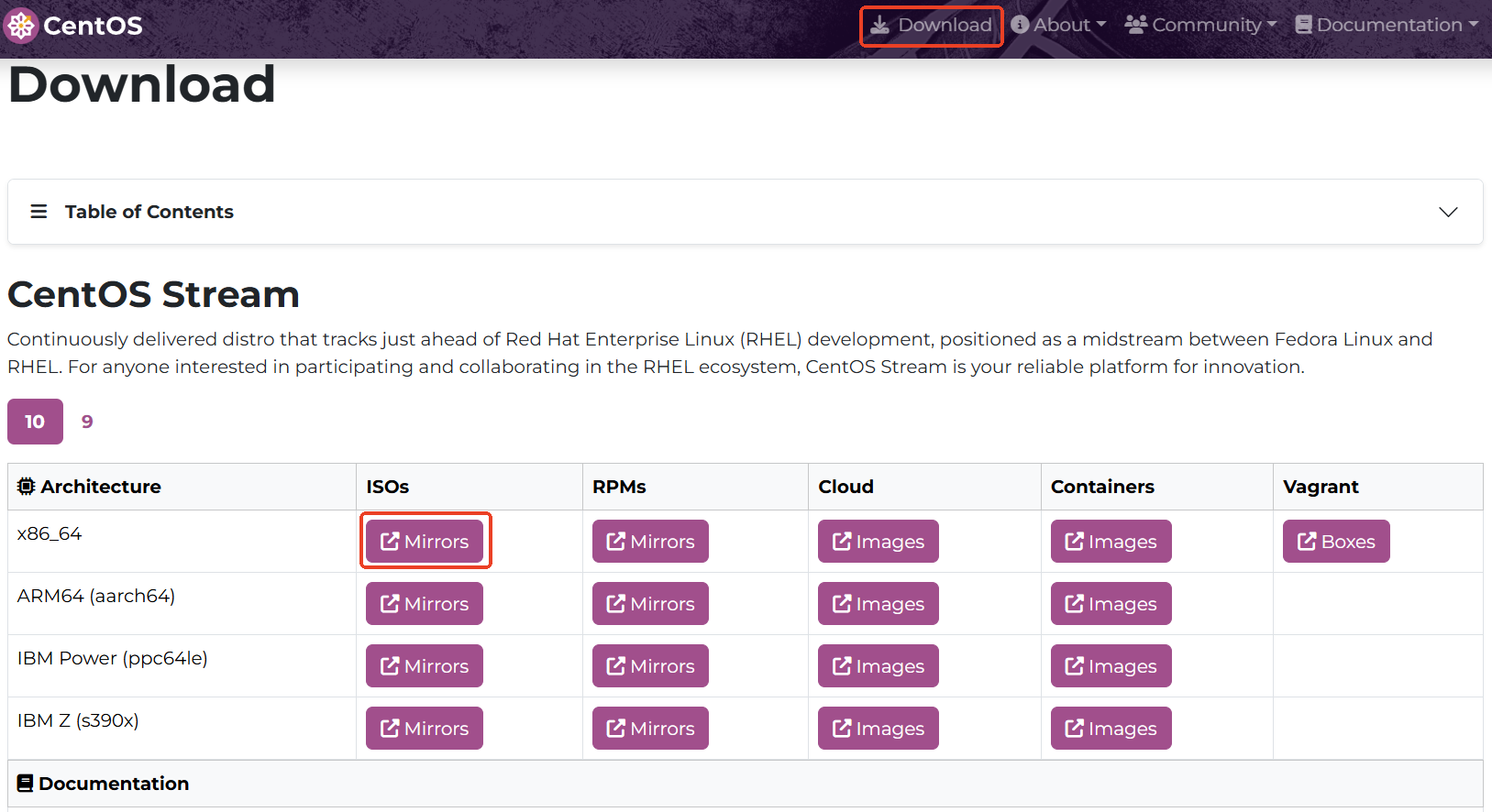Open x86_64 ISOs Mirrors
Screen dimensions: 1492x812
pyautogui.click(x=425, y=542)
